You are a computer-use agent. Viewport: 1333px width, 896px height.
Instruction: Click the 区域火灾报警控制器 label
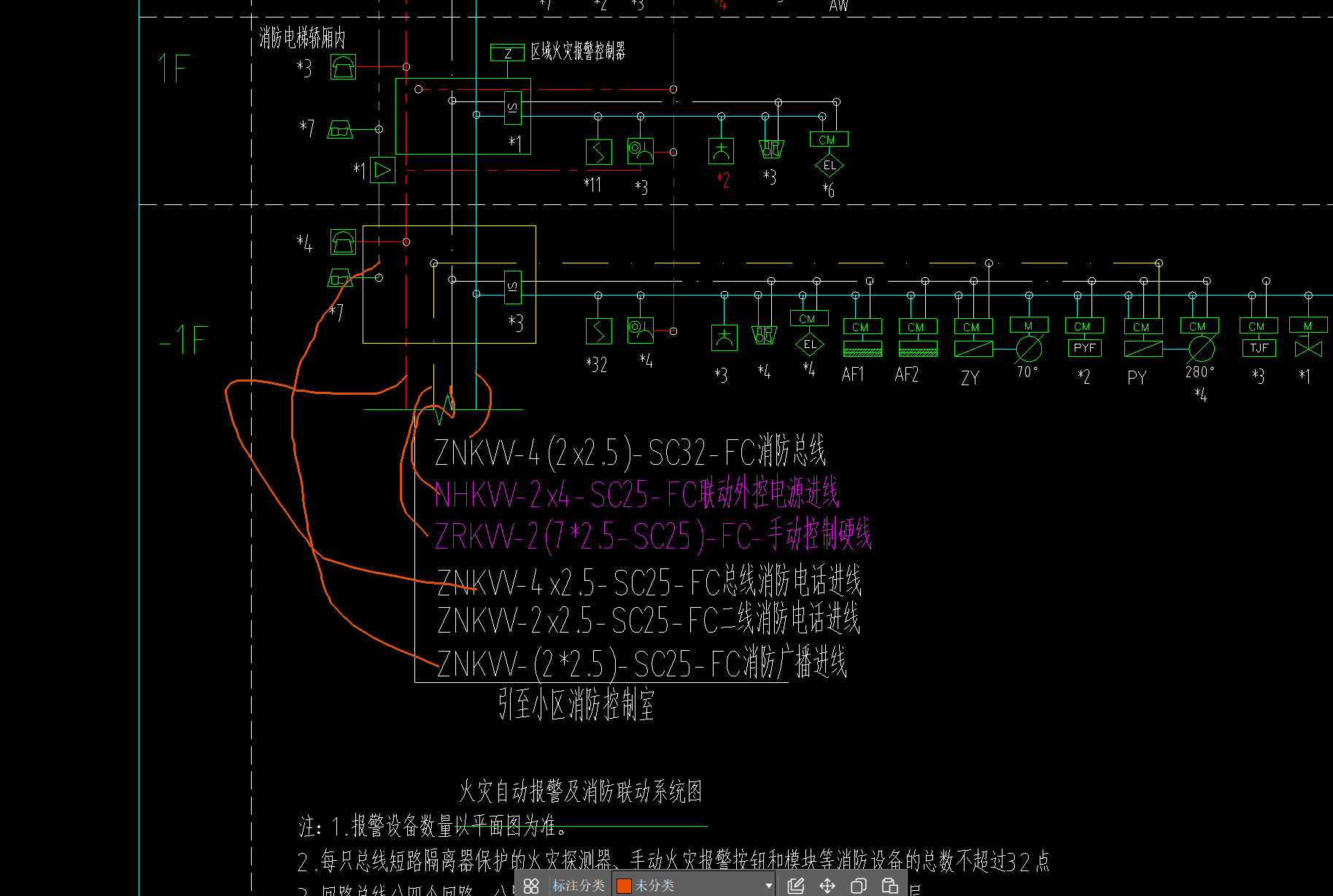click(578, 51)
